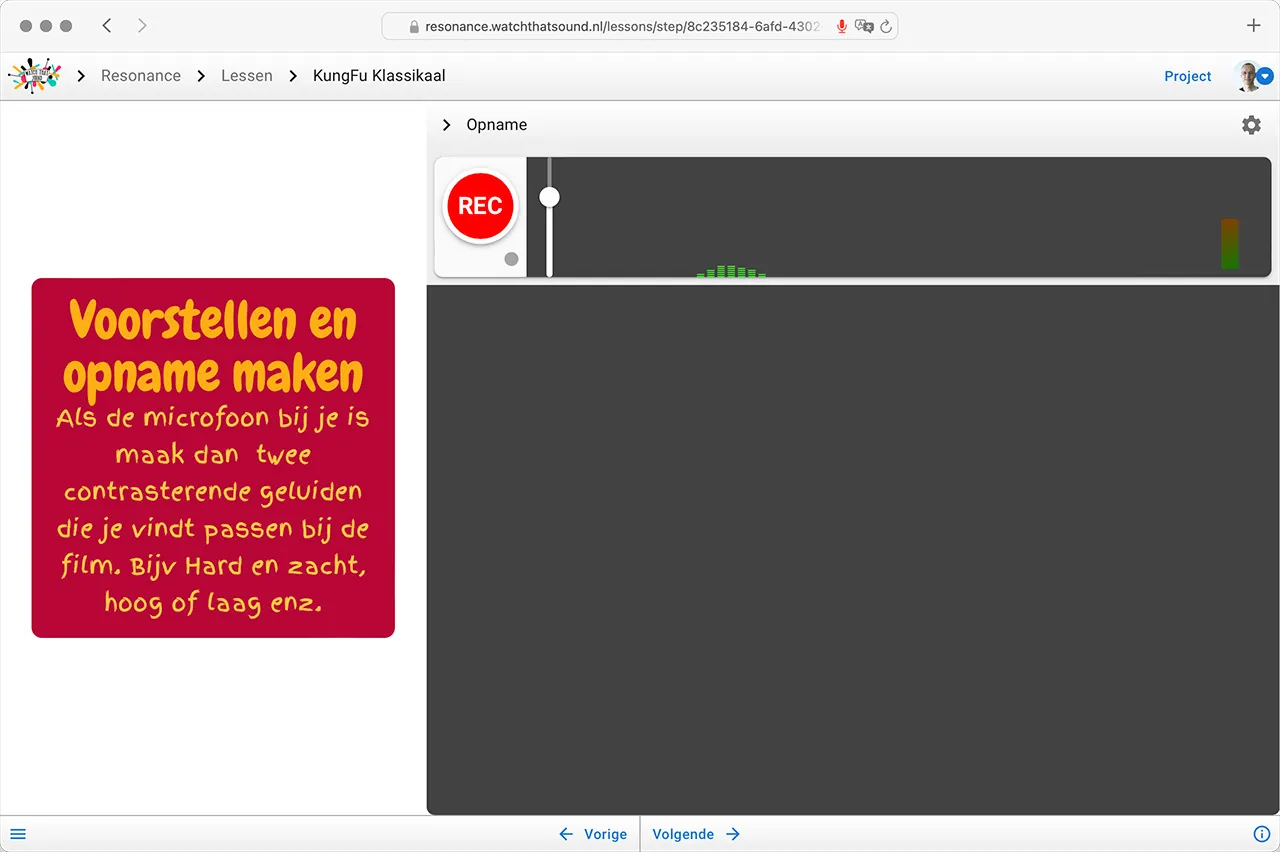
Task: Start recording with the REC button
Action: (480, 205)
